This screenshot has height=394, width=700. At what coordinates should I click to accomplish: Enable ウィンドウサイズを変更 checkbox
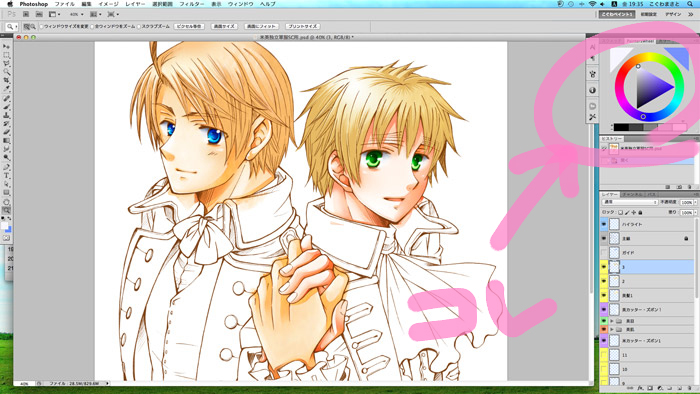coord(42,27)
